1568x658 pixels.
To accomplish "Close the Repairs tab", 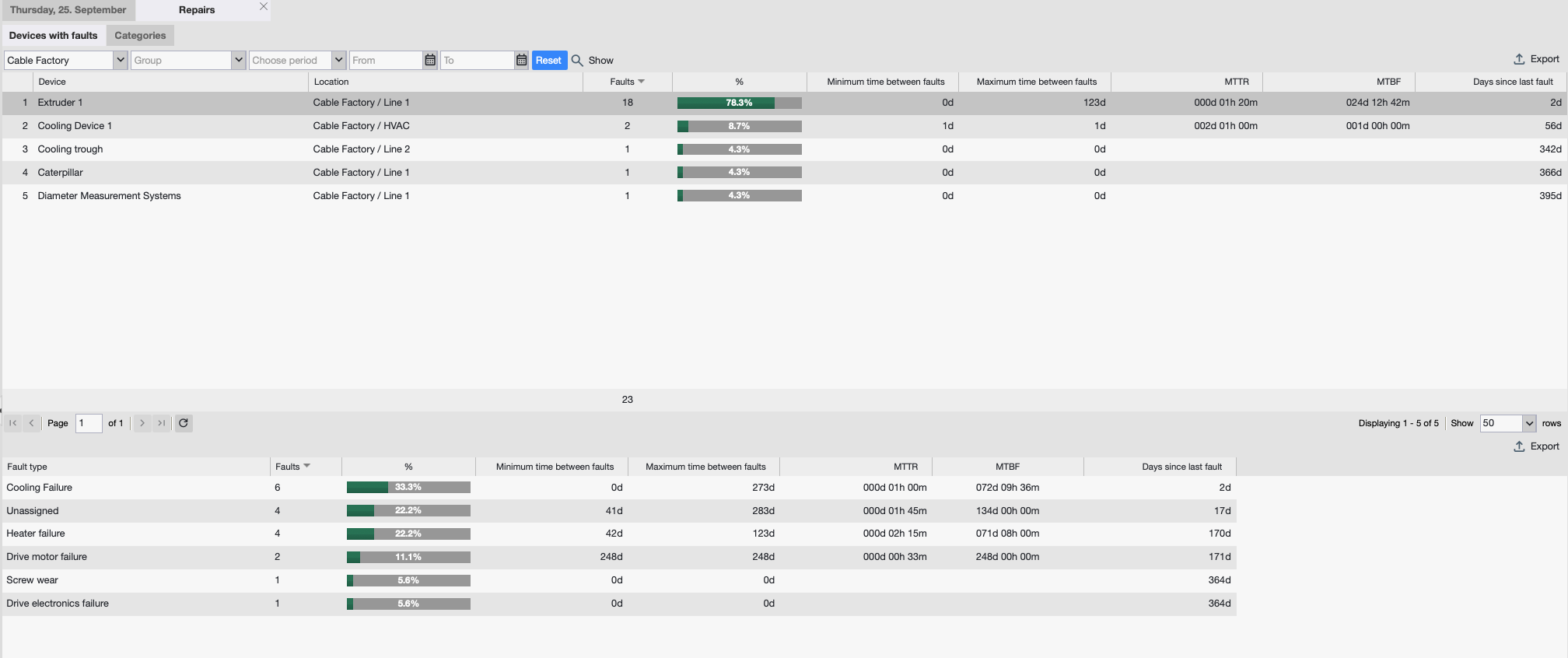I will [264, 7].
